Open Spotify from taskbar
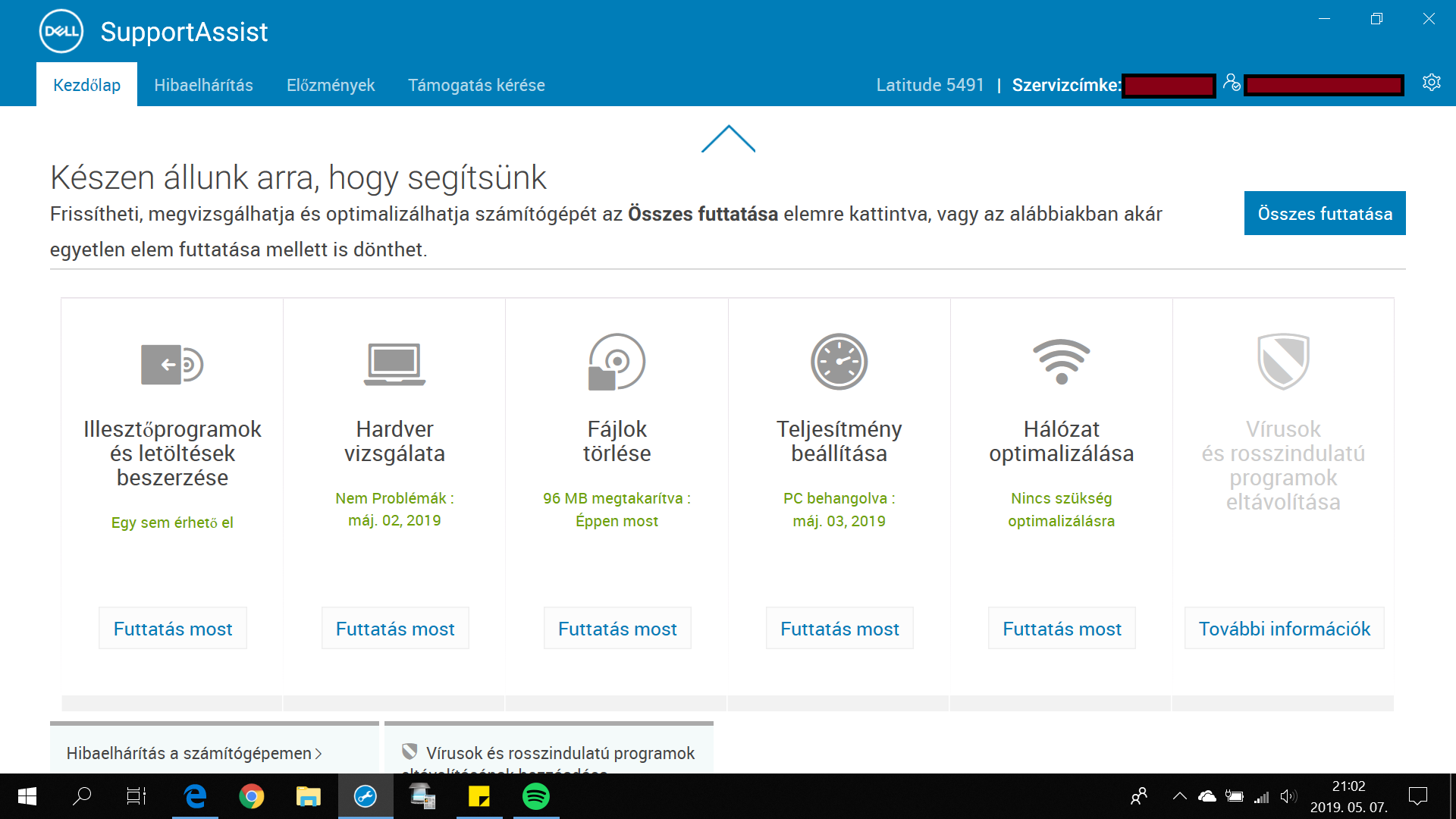The image size is (1456, 819). pos(536,796)
